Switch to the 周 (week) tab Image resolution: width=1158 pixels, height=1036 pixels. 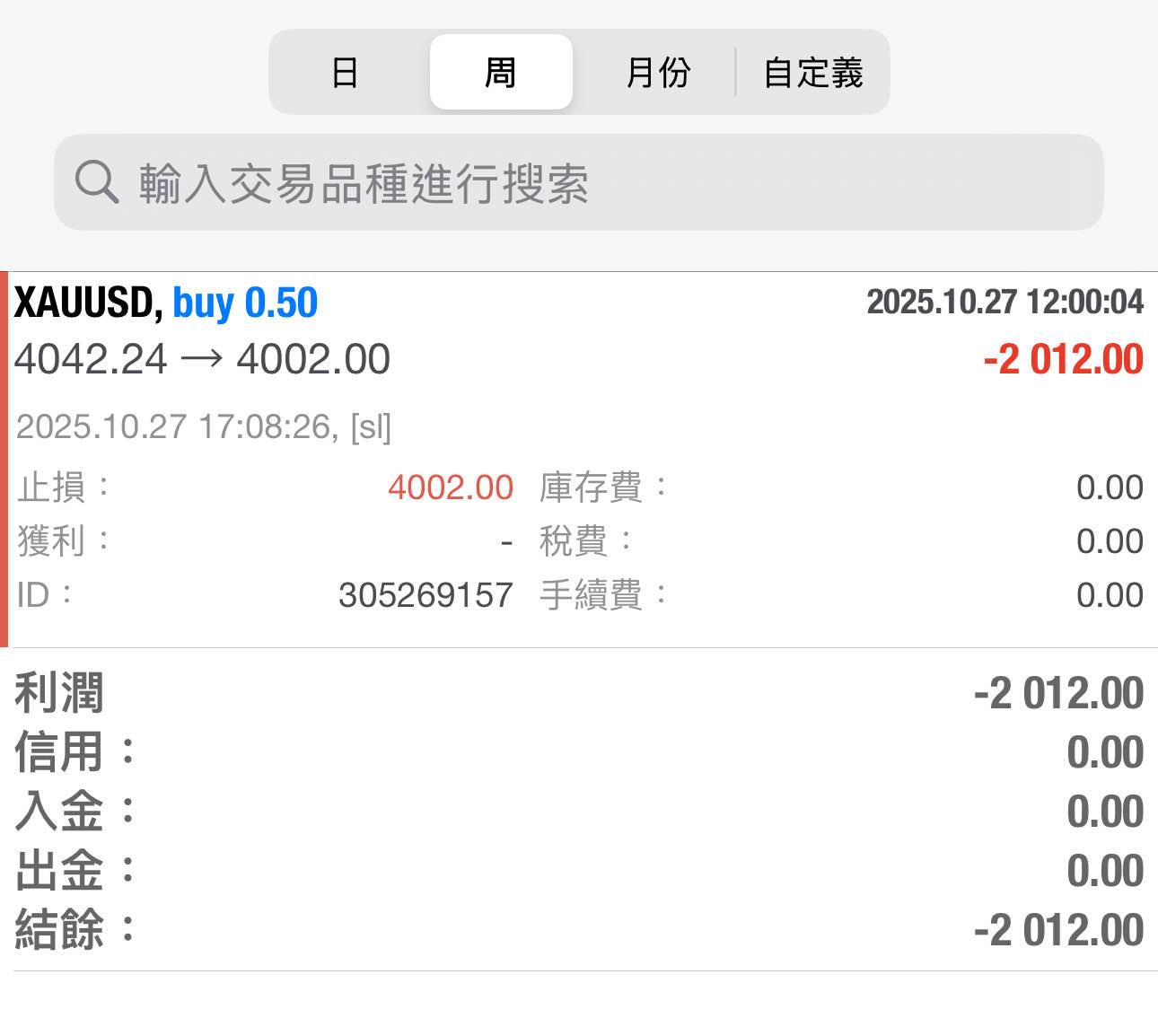click(501, 72)
